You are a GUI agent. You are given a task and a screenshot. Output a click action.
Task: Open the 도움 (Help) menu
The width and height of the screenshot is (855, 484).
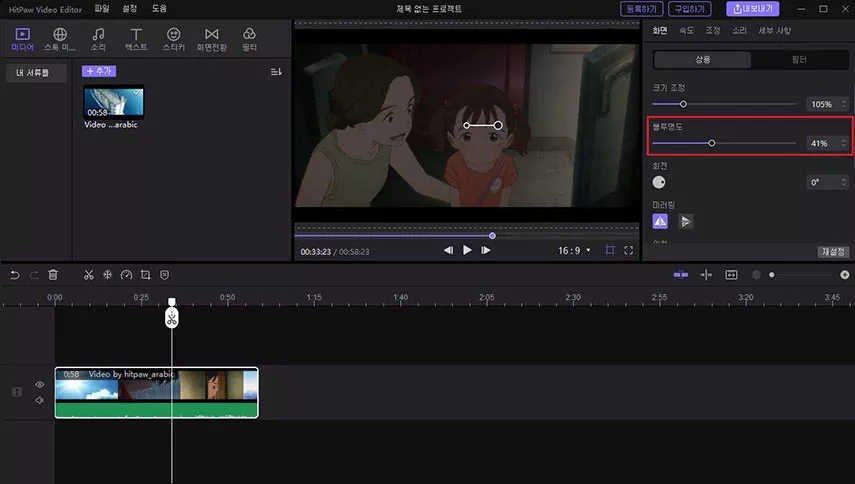159,9
